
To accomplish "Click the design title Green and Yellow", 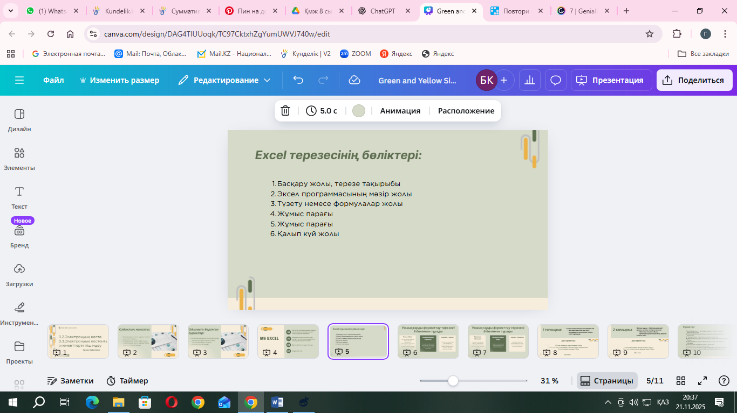I will coord(417,80).
